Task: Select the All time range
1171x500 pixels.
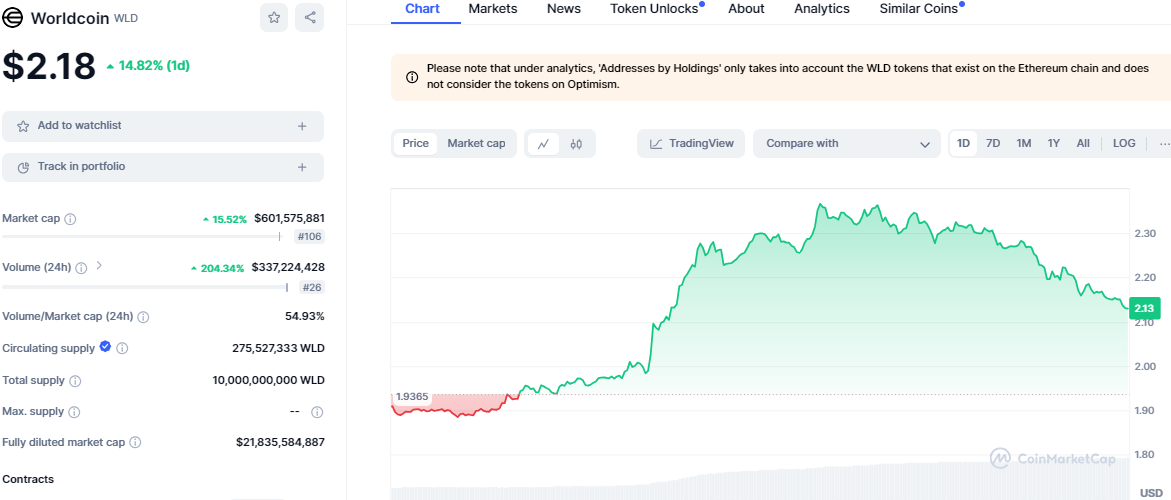Action: click(x=1083, y=143)
